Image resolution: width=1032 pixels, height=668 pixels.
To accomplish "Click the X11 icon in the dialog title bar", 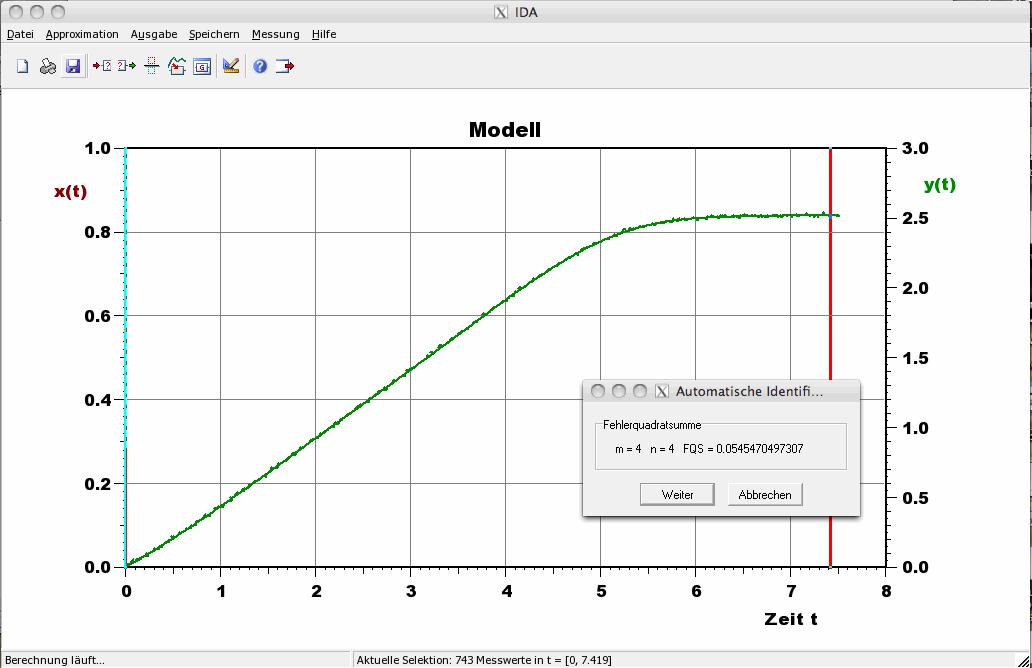I will point(661,392).
